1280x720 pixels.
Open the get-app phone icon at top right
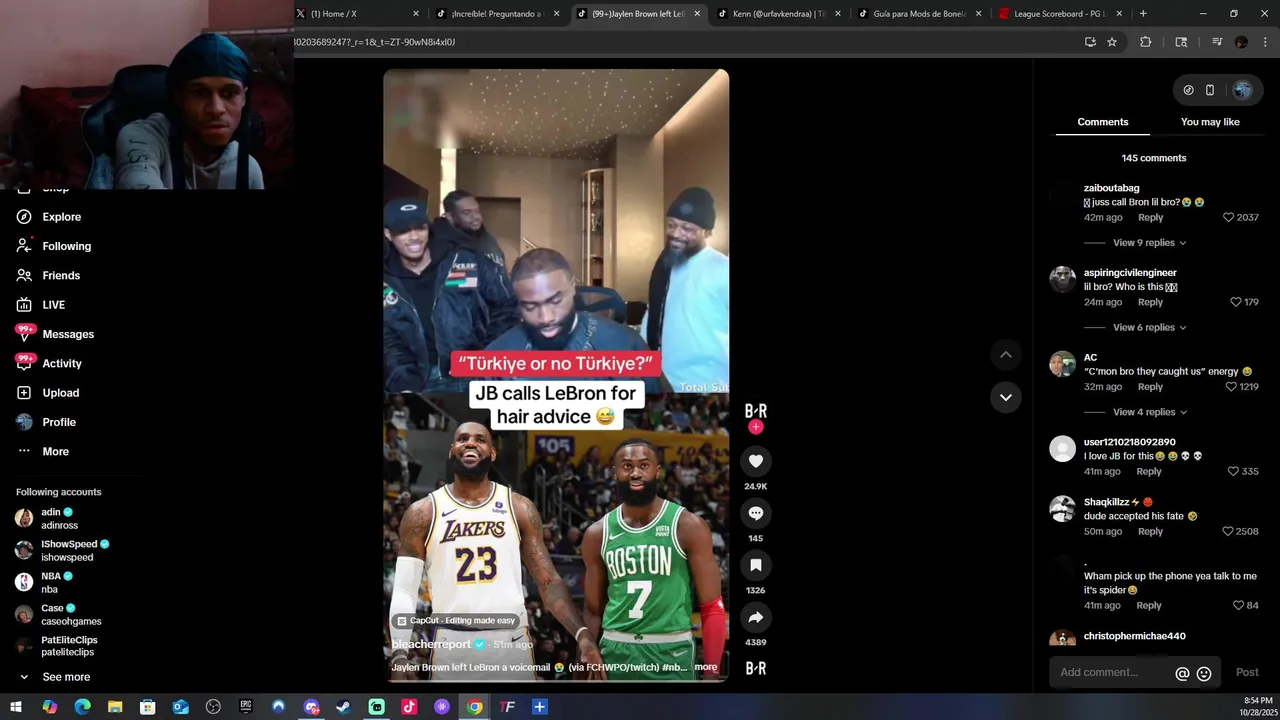coord(1210,90)
